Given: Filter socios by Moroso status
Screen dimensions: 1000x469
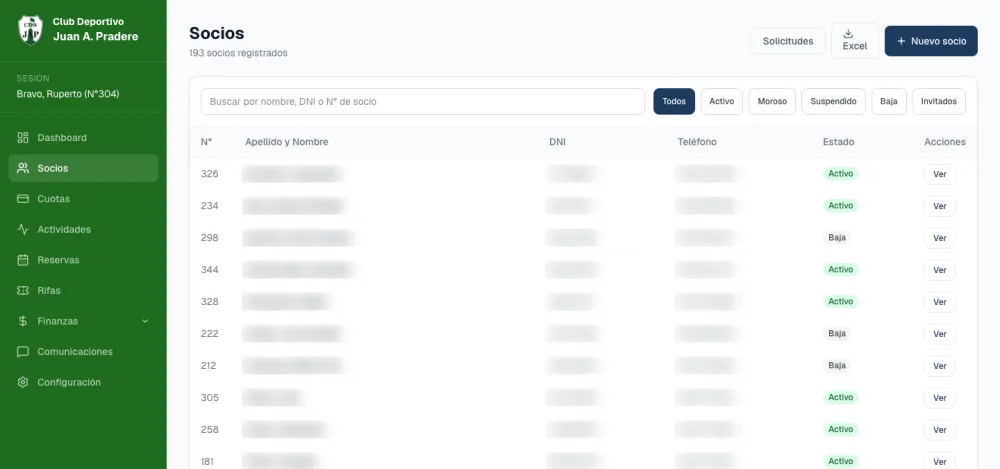Looking at the screenshot, I should [772, 101].
